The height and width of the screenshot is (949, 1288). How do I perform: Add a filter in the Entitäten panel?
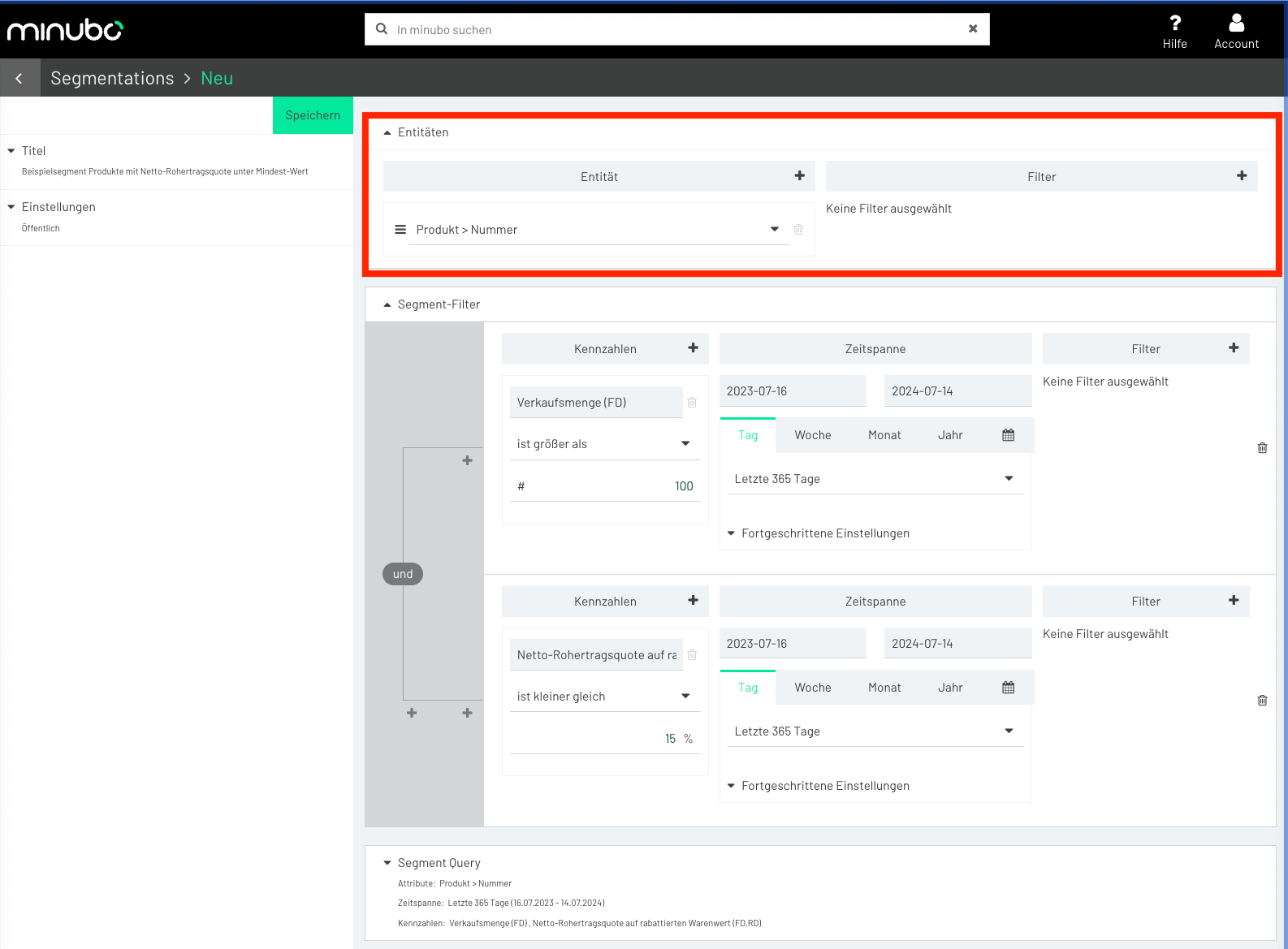(x=1242, y=175)
